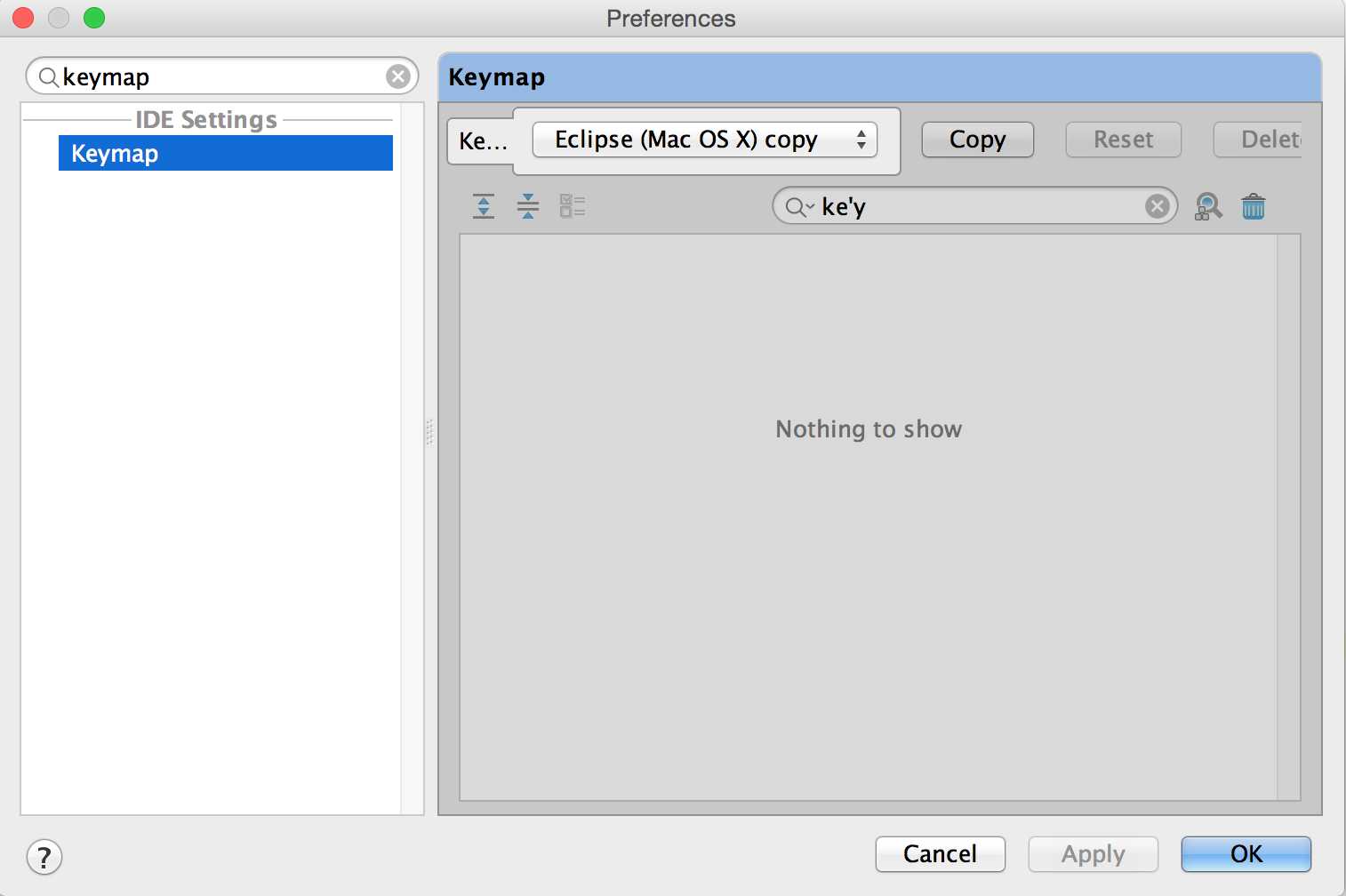Focus the 'keymap' preferences search field
The image size is (1346, 896).
[222, 76]
